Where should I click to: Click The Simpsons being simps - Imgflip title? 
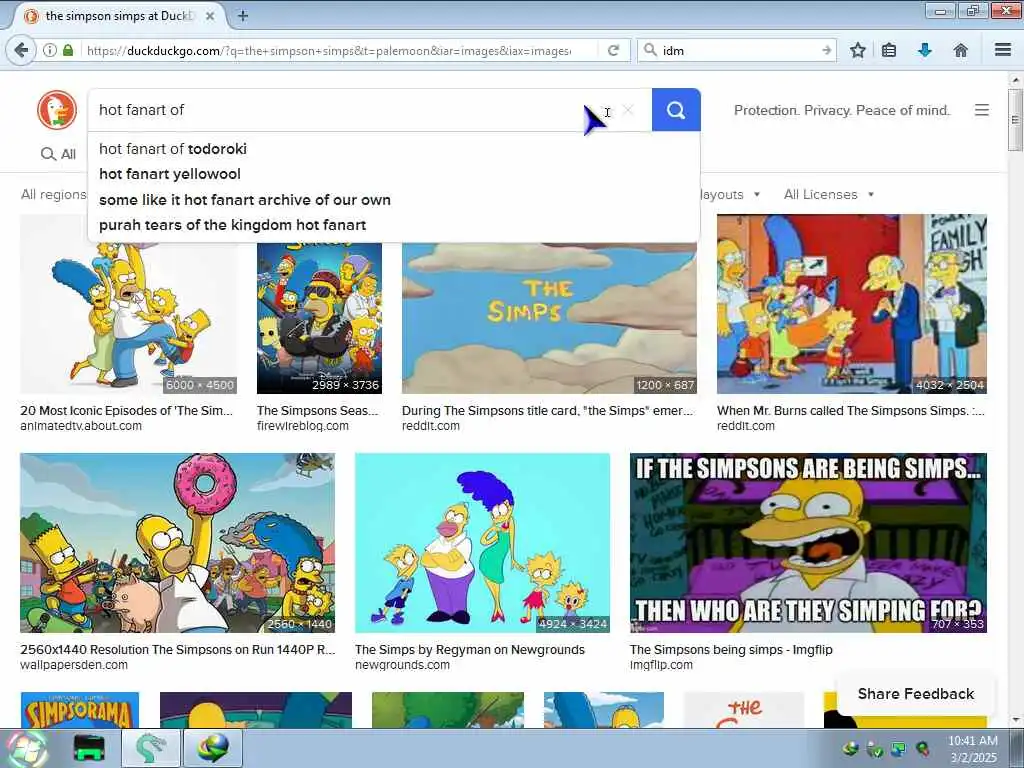coord(731,650)
